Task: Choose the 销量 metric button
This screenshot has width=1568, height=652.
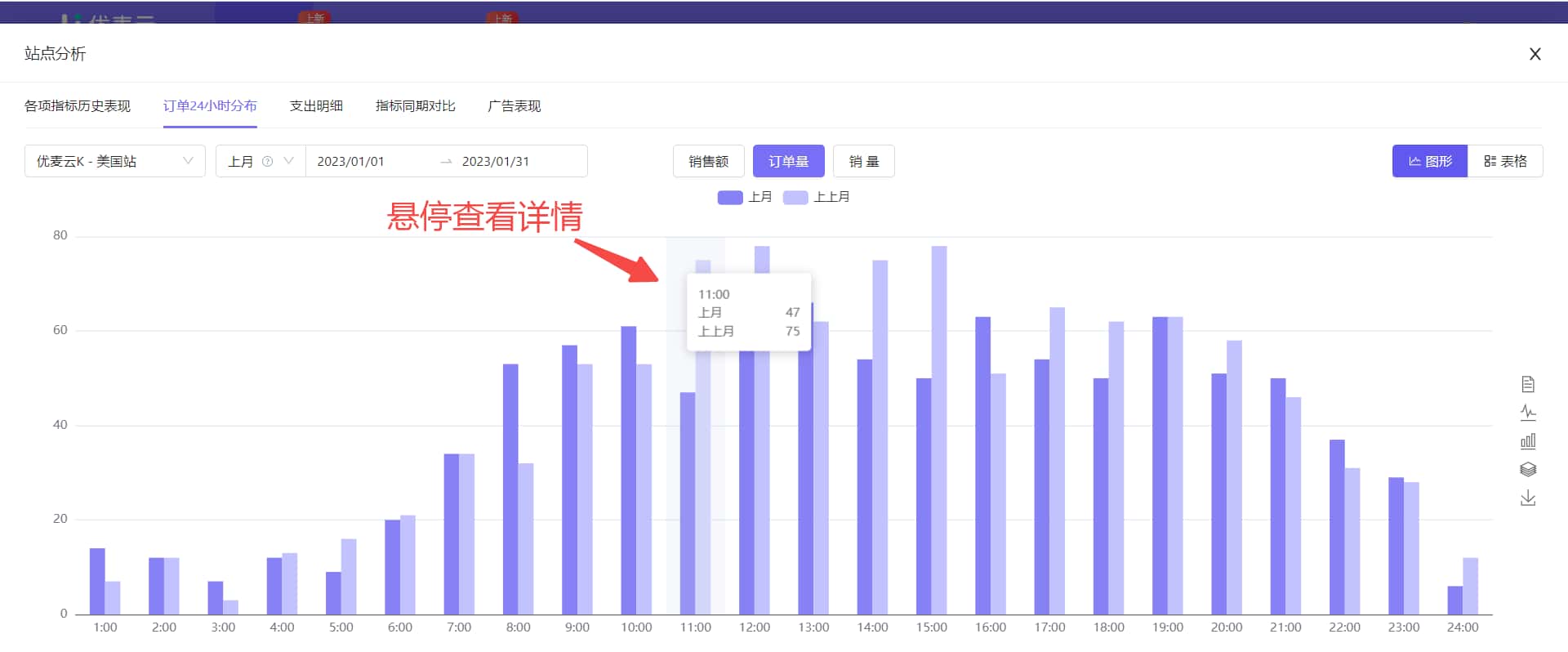Action: click(x=863, y=161)
